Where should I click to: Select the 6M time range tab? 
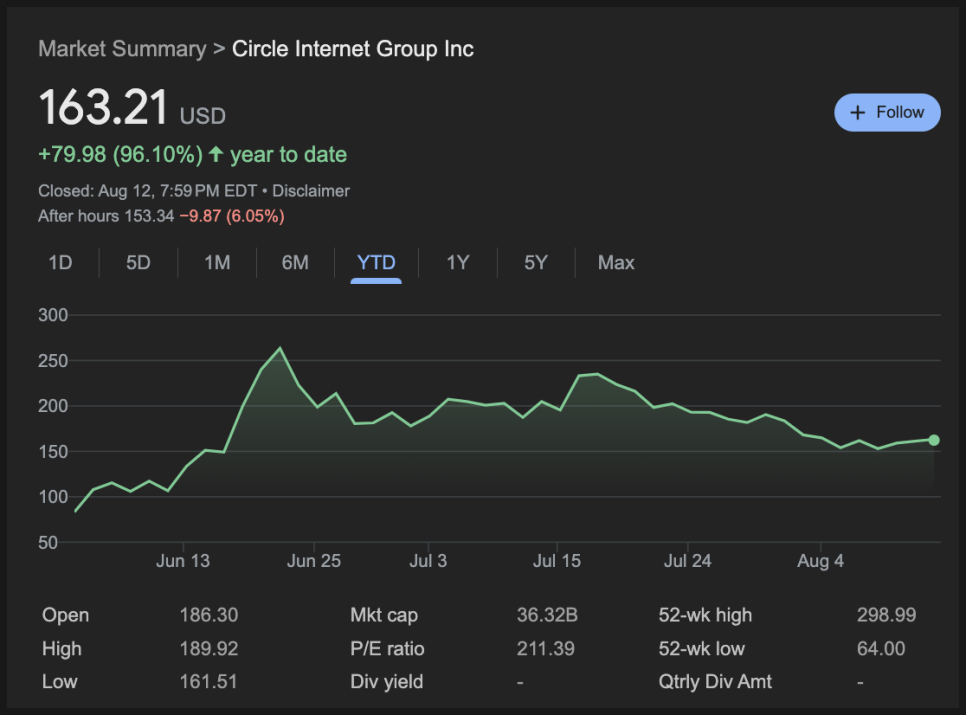pos(295,263)
